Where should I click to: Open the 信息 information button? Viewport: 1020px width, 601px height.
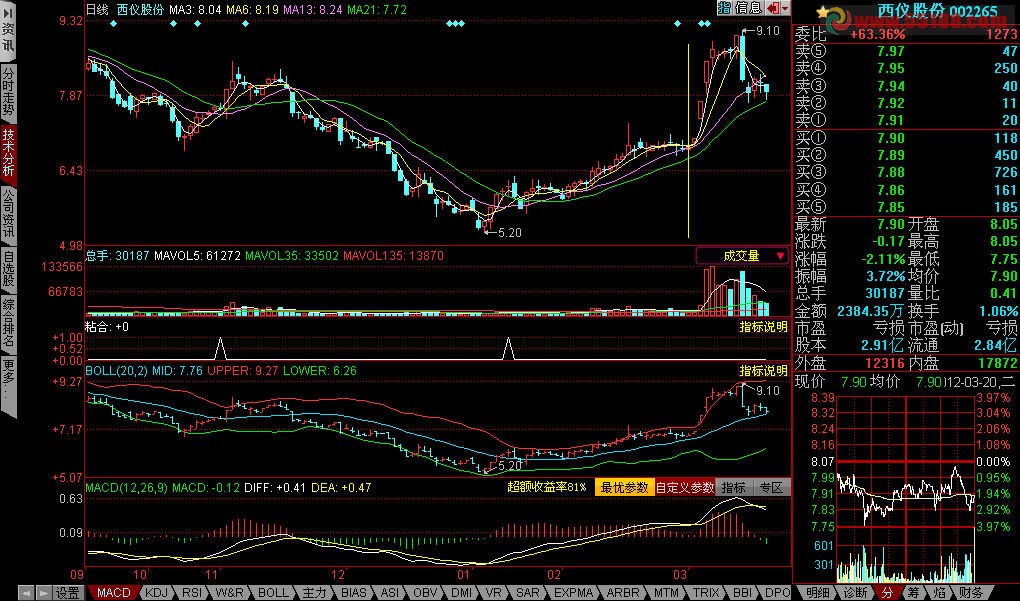748,8
